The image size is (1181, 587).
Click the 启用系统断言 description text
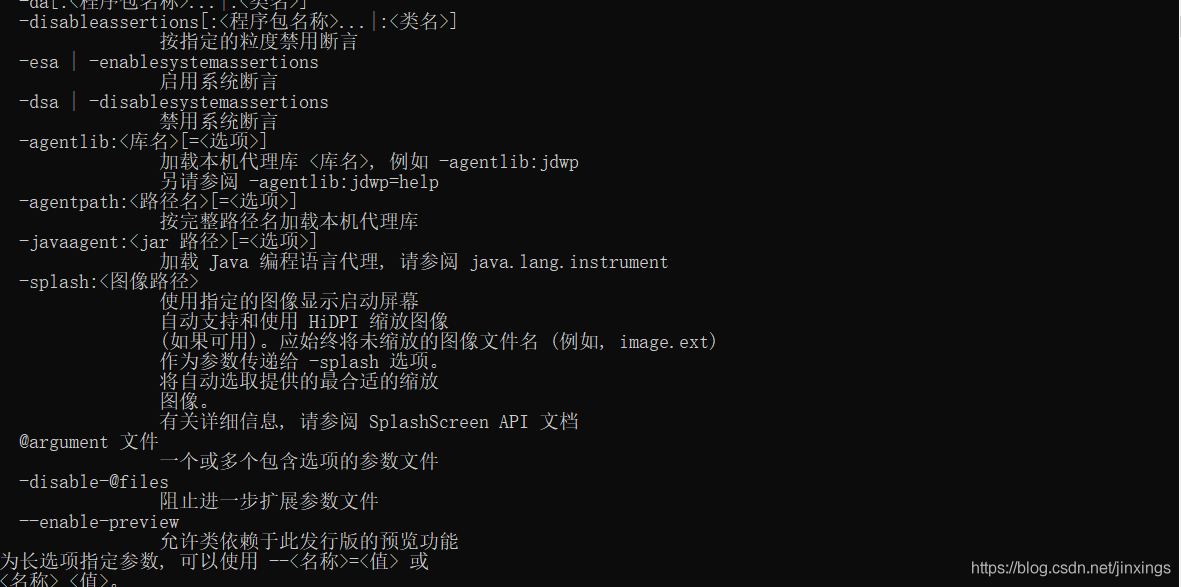point(219,82)
